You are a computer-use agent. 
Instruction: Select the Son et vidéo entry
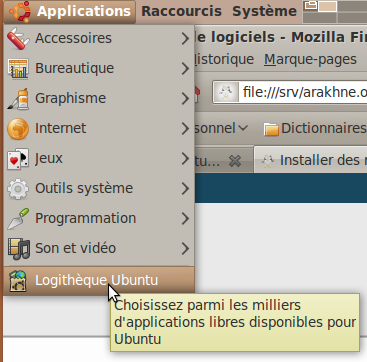pos(99,248)
